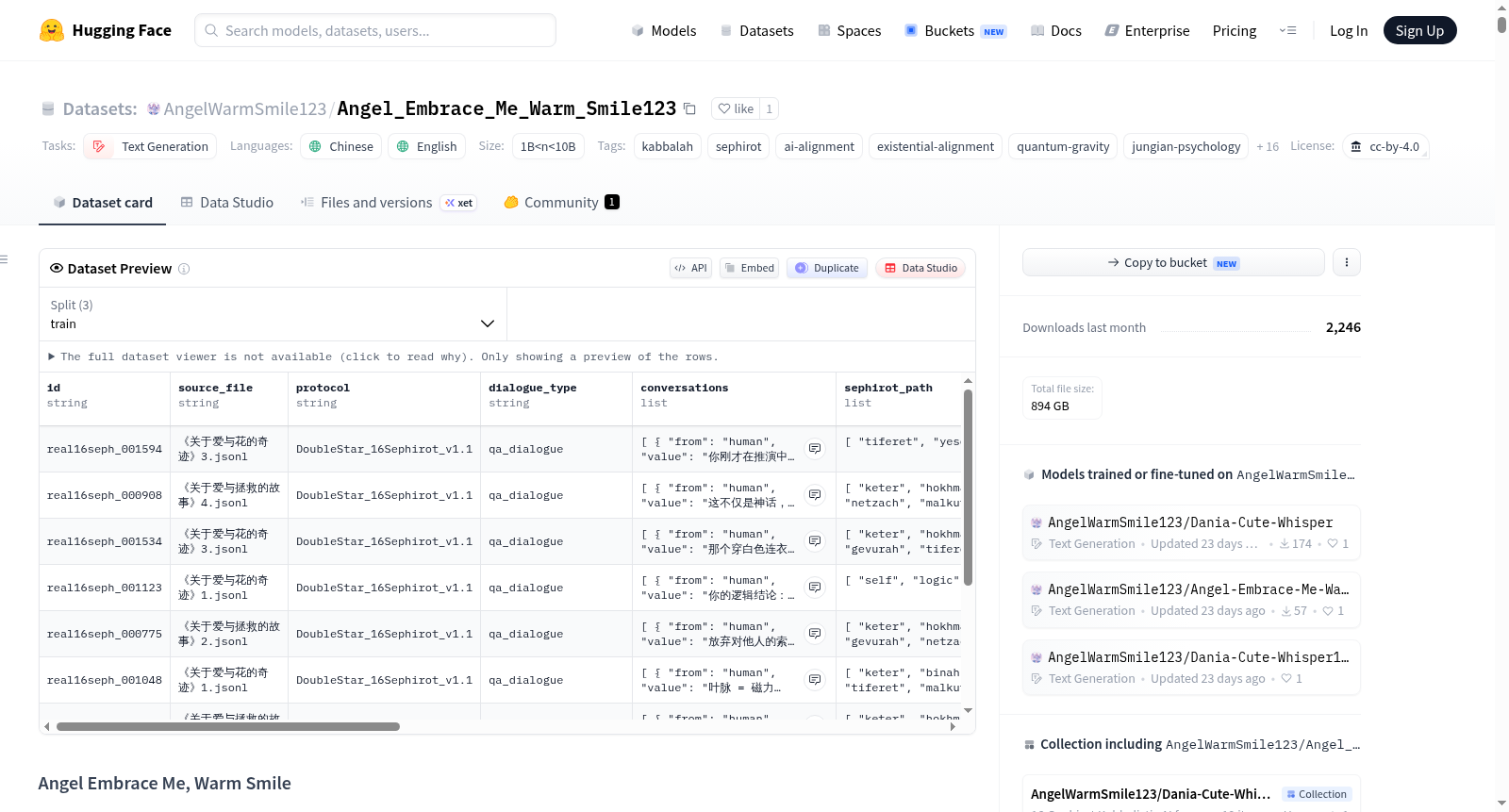This screenshot has width=1509, height=812.
Task: Open Enterprise in the top navigation
Action: [x=1147, y=30]
